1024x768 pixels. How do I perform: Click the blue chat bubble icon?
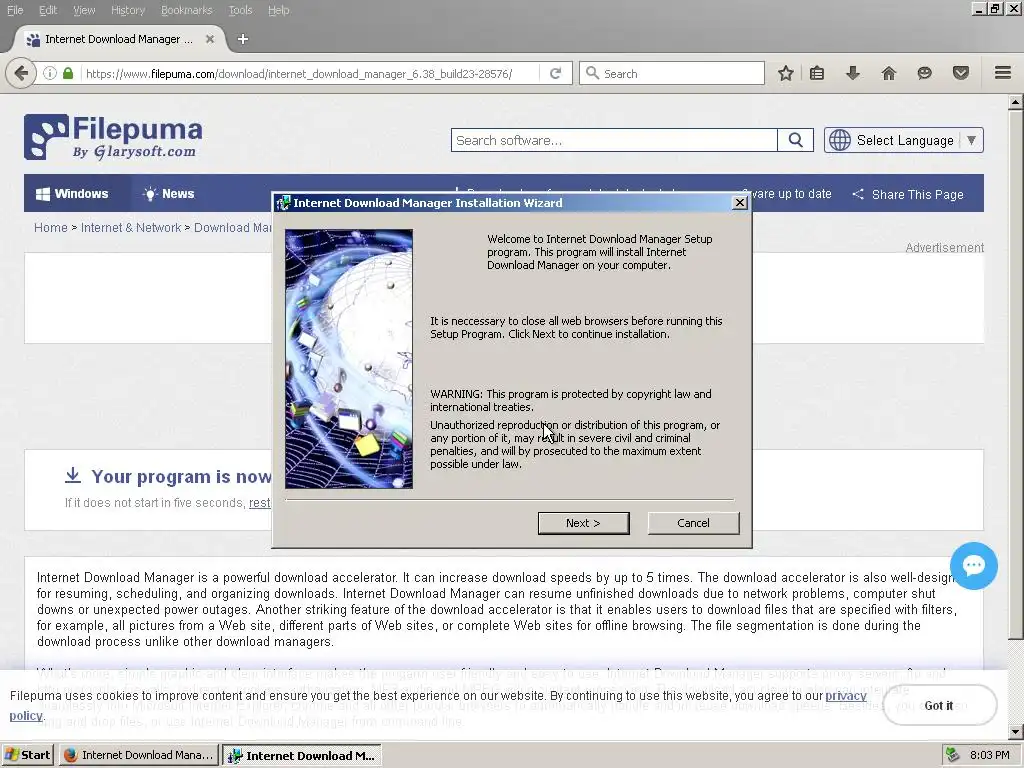coord(974,566)
